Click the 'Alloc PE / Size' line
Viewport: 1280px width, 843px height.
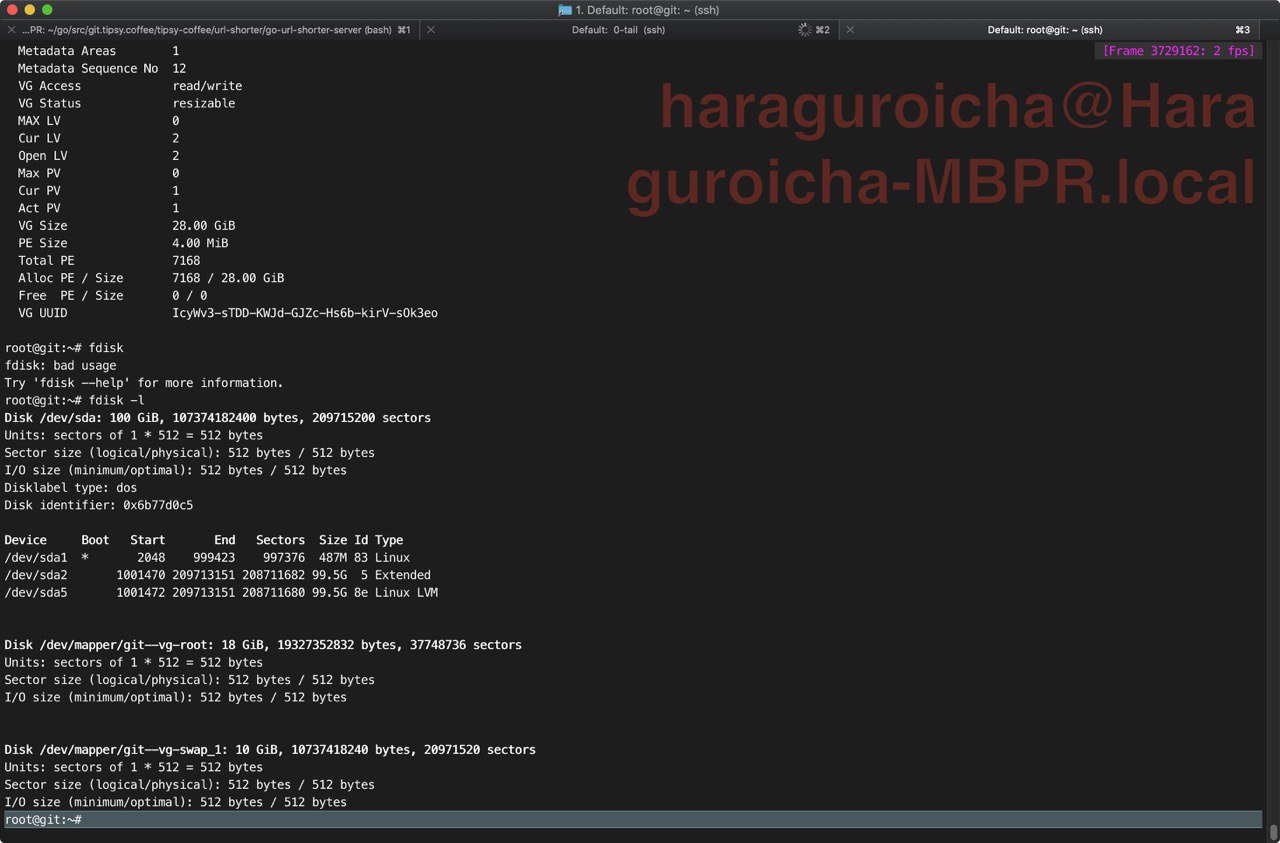(x=151, y=278)
